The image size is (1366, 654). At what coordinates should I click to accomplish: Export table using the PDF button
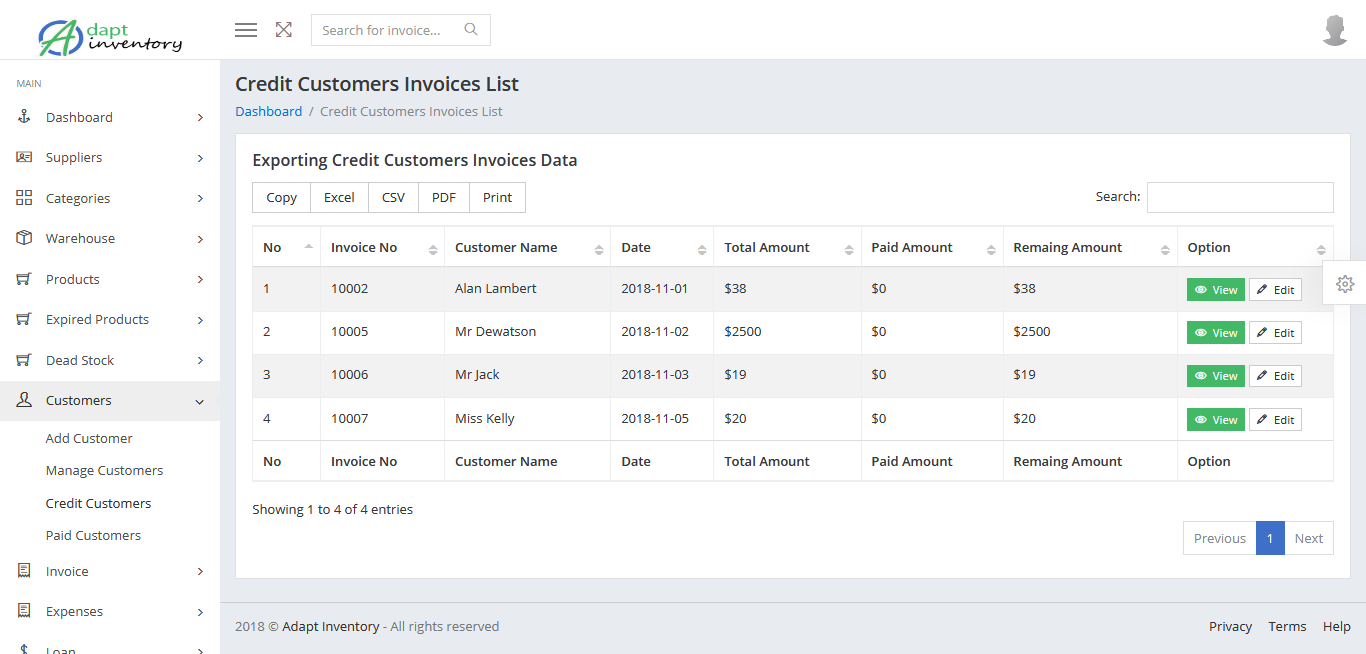pyautogui.click(x=443, y=198)
